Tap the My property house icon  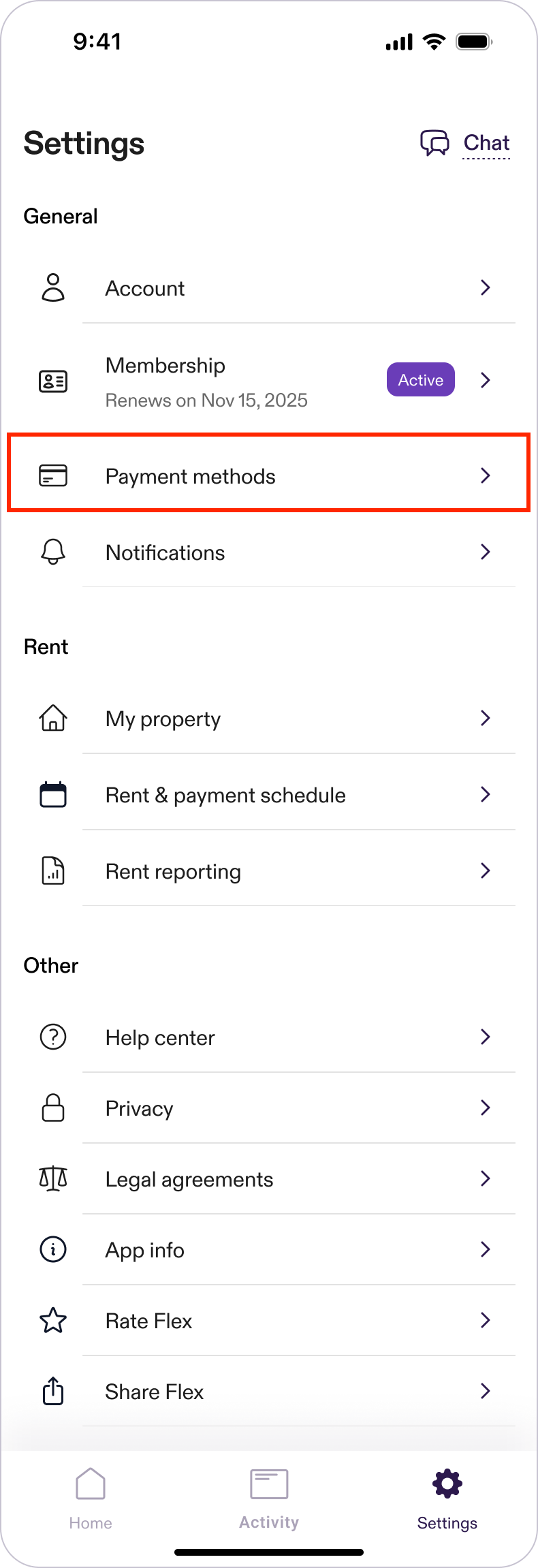click(53, 718)
